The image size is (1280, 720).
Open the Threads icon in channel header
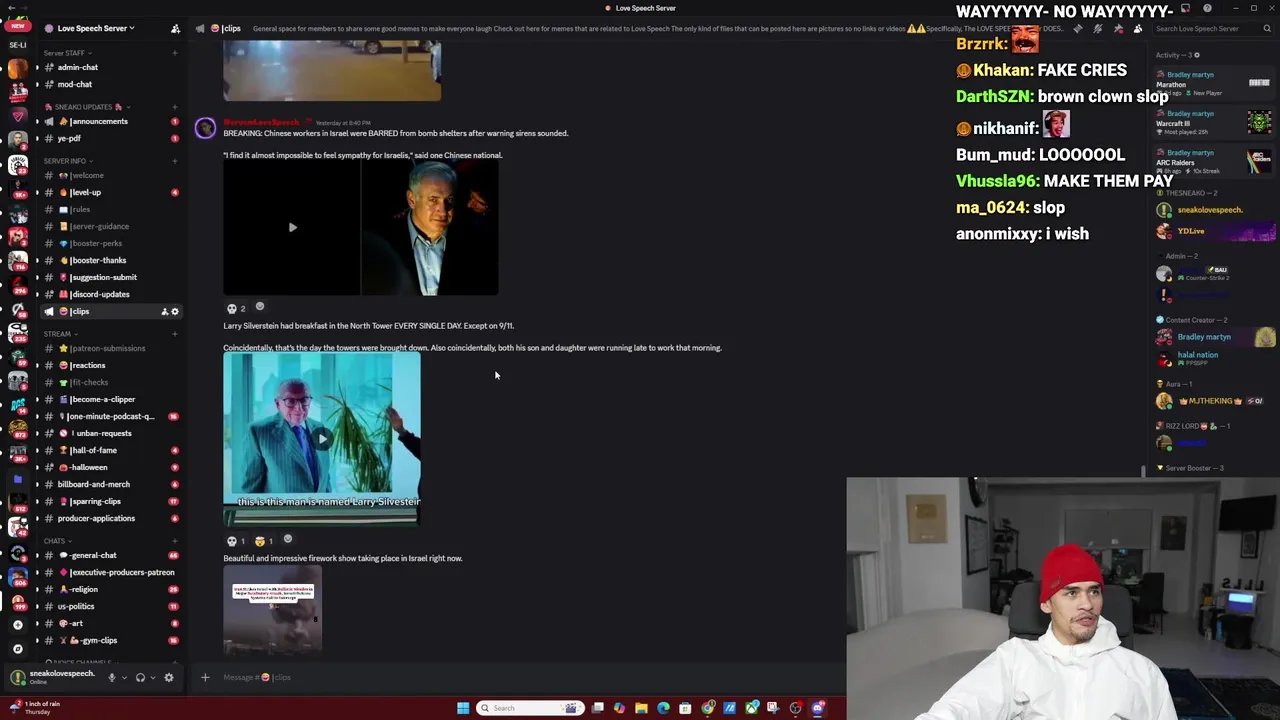[1078, 28]
